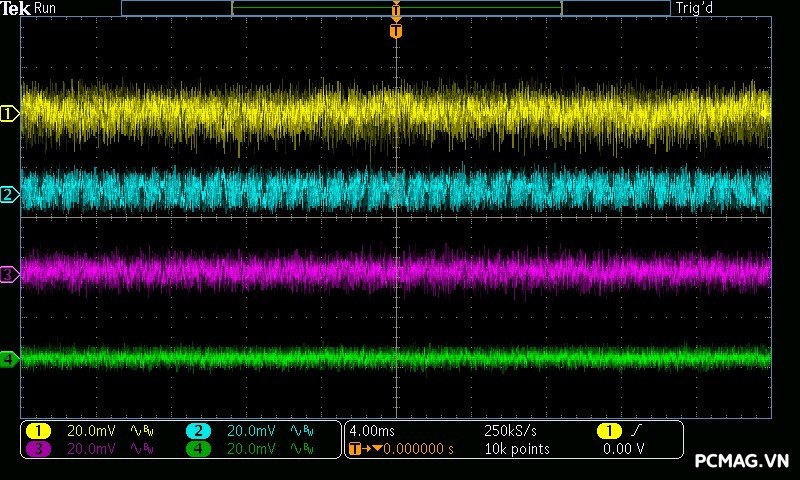Click channel 1 bandwidth limit coupling icon
Image resolution: width=800 pixels, height=480 pixels.
point(142,431)
